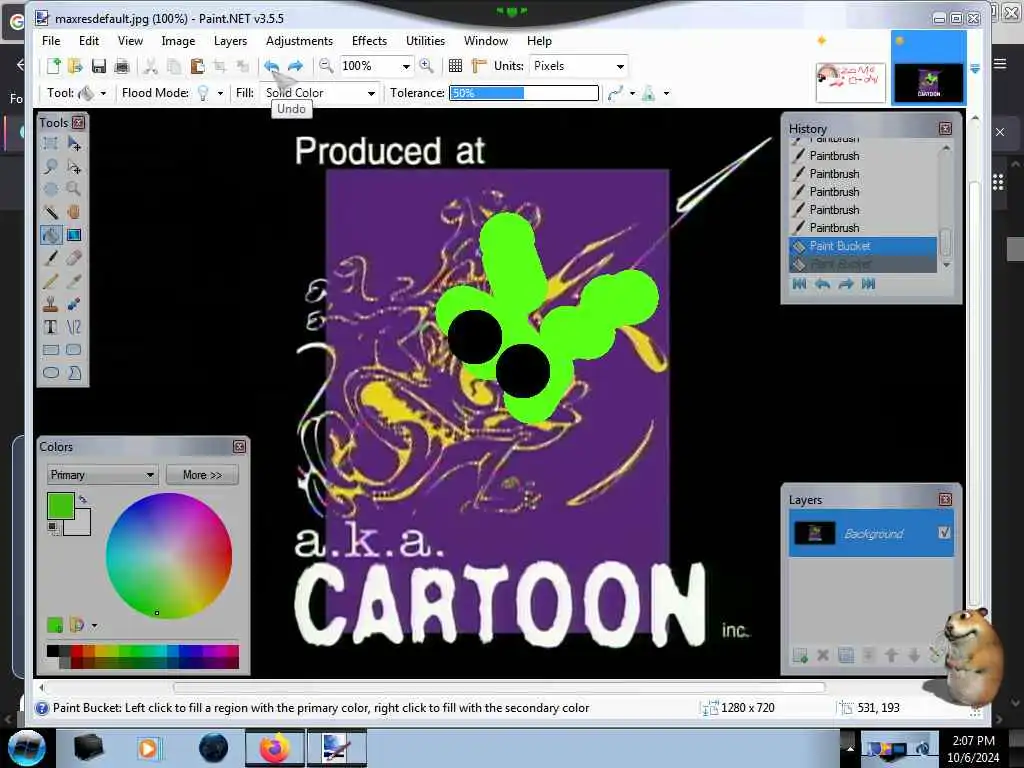1024x768 pixels.
Task: Select the Eraser tool
Action: click(x=74, y=258)
